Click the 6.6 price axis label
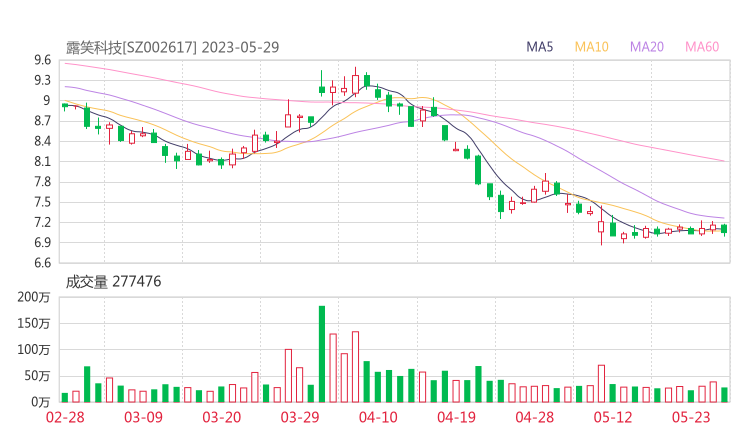 [x=42, y=263]
